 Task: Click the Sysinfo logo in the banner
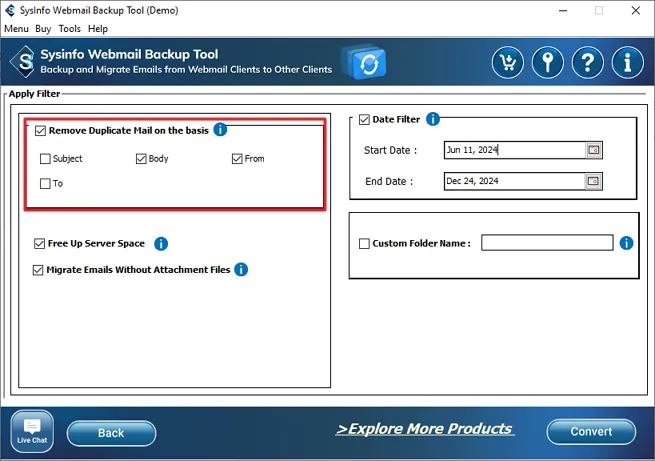pyautogui.click(x=23, y=62)
